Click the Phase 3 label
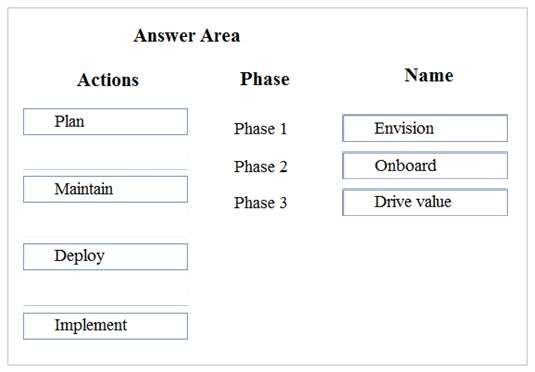535x372 pixels. (260, 203)
